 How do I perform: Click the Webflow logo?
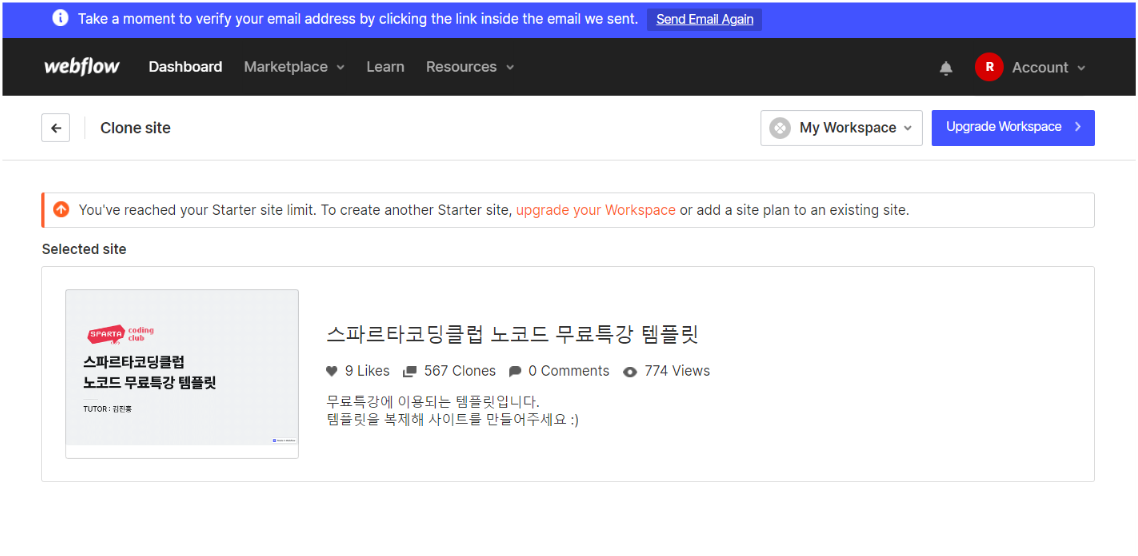pos(81,67)
